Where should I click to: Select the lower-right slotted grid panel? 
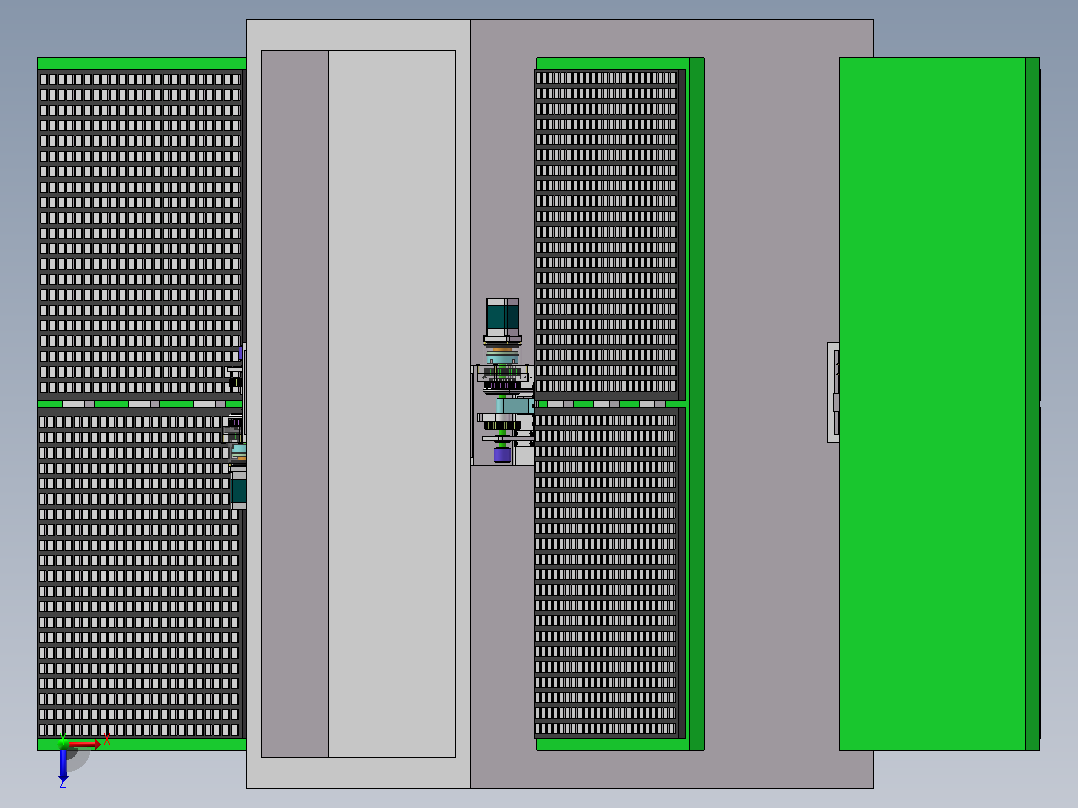(x=607, y=573)
